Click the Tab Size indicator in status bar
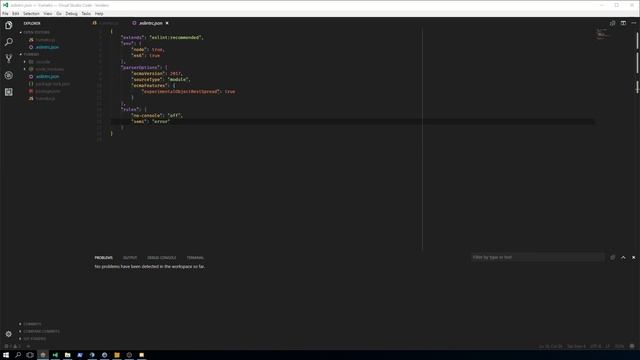The image size is (640, 360). point(576,346)
